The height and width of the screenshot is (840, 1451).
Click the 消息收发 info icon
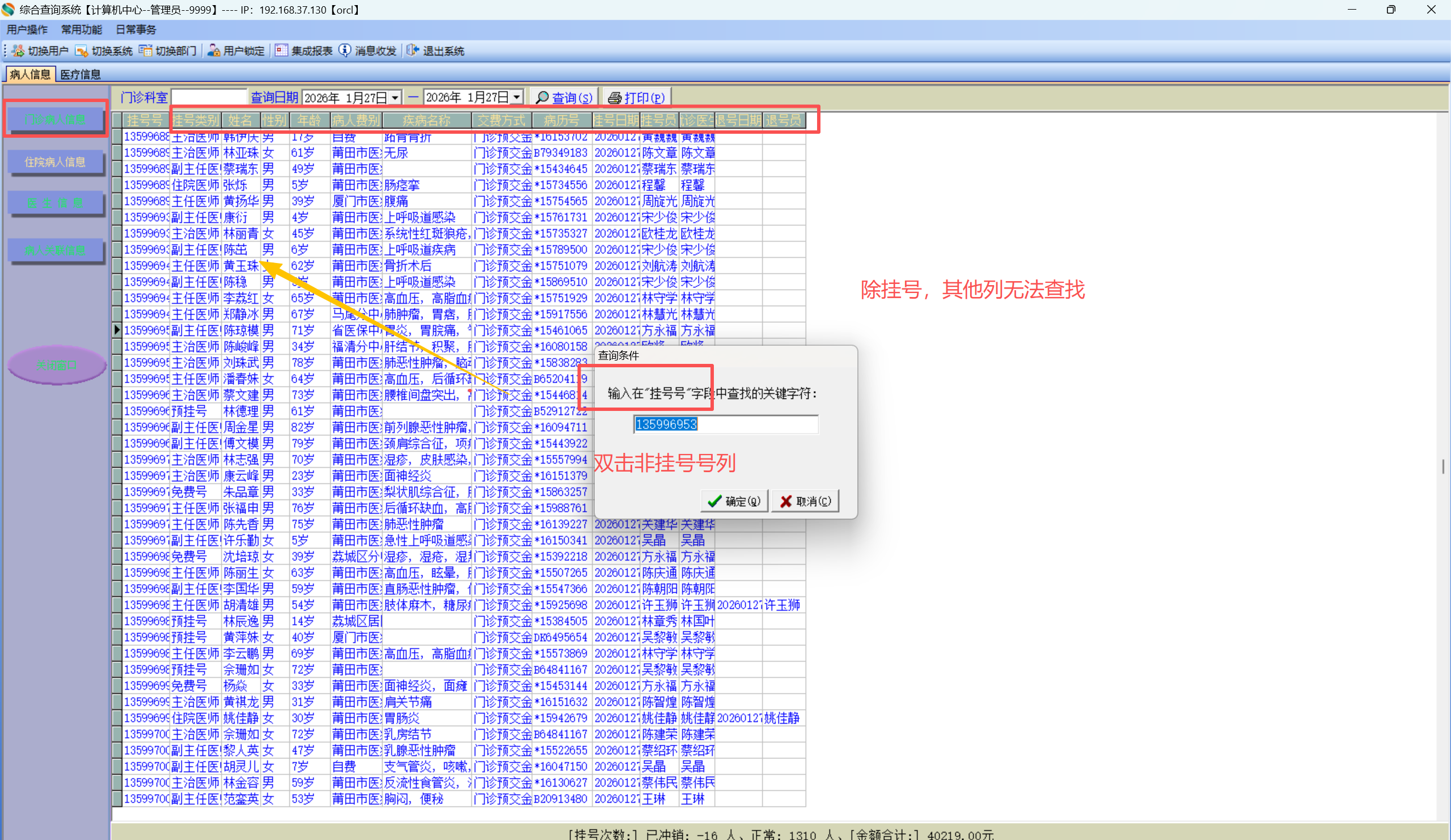[344, 50]
